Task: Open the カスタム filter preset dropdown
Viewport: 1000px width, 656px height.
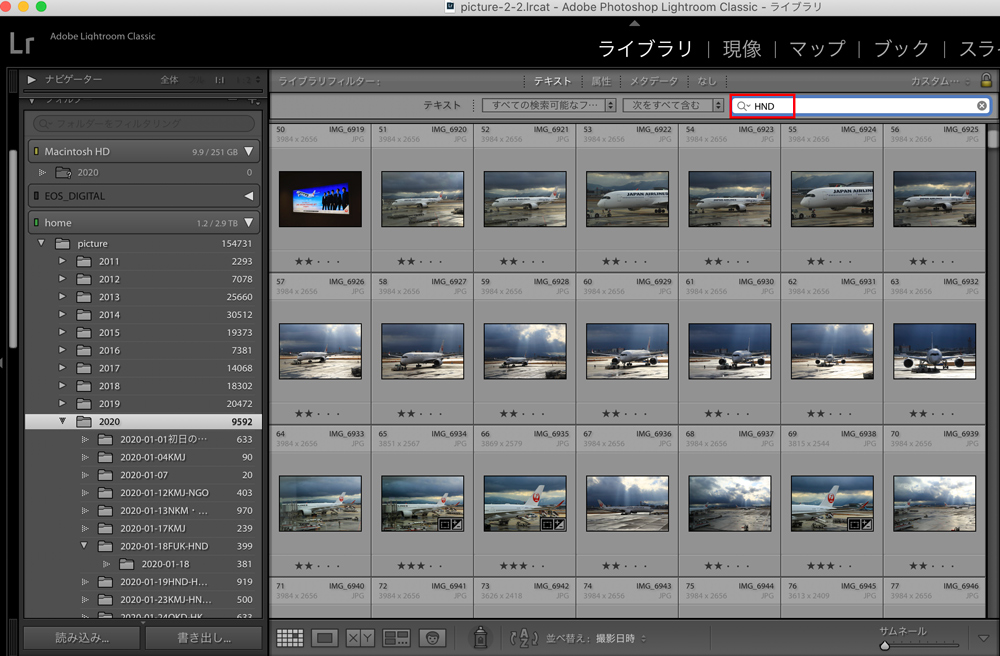Action: [x=940, y=81]
